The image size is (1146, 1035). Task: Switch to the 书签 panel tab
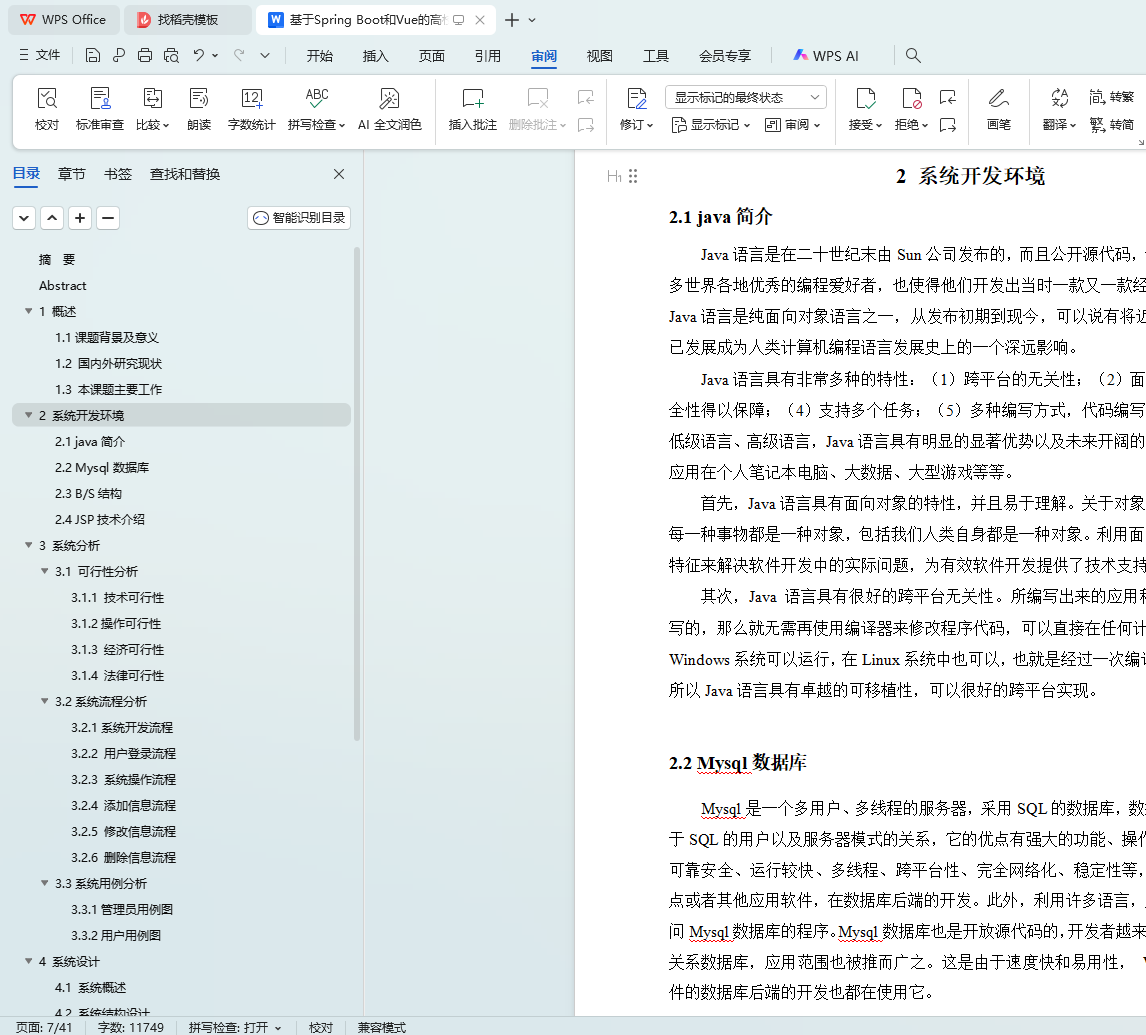(118, 174)
